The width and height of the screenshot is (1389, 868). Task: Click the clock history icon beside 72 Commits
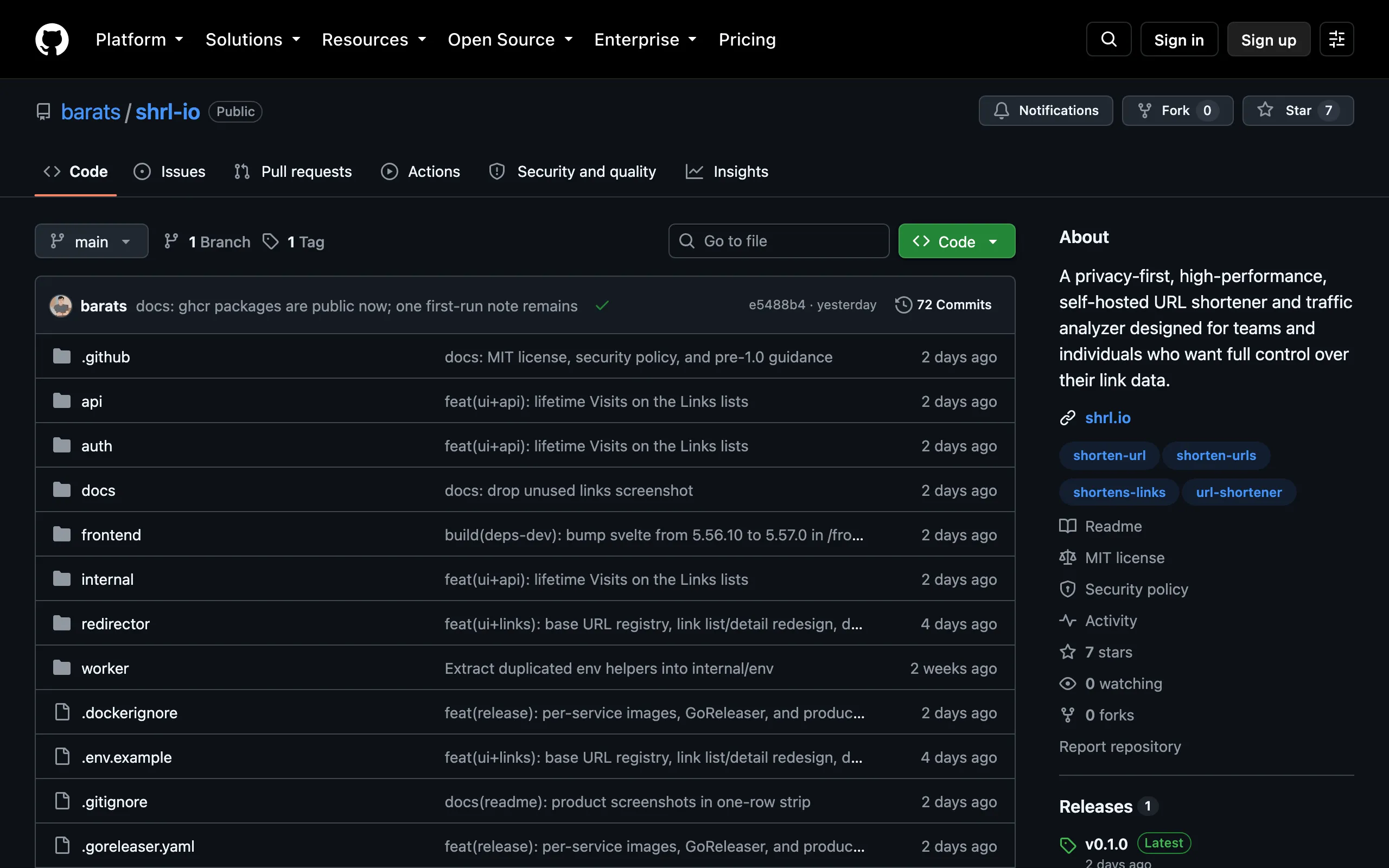(903, 305)
